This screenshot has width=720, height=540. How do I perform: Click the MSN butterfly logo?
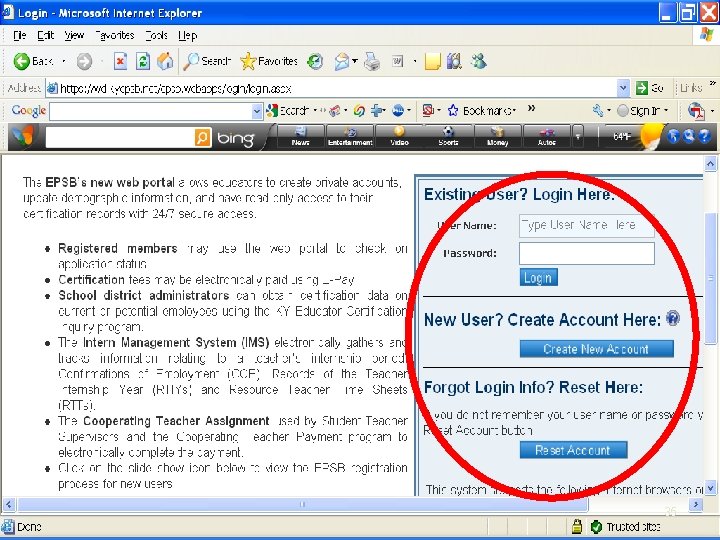pos(23,136)
